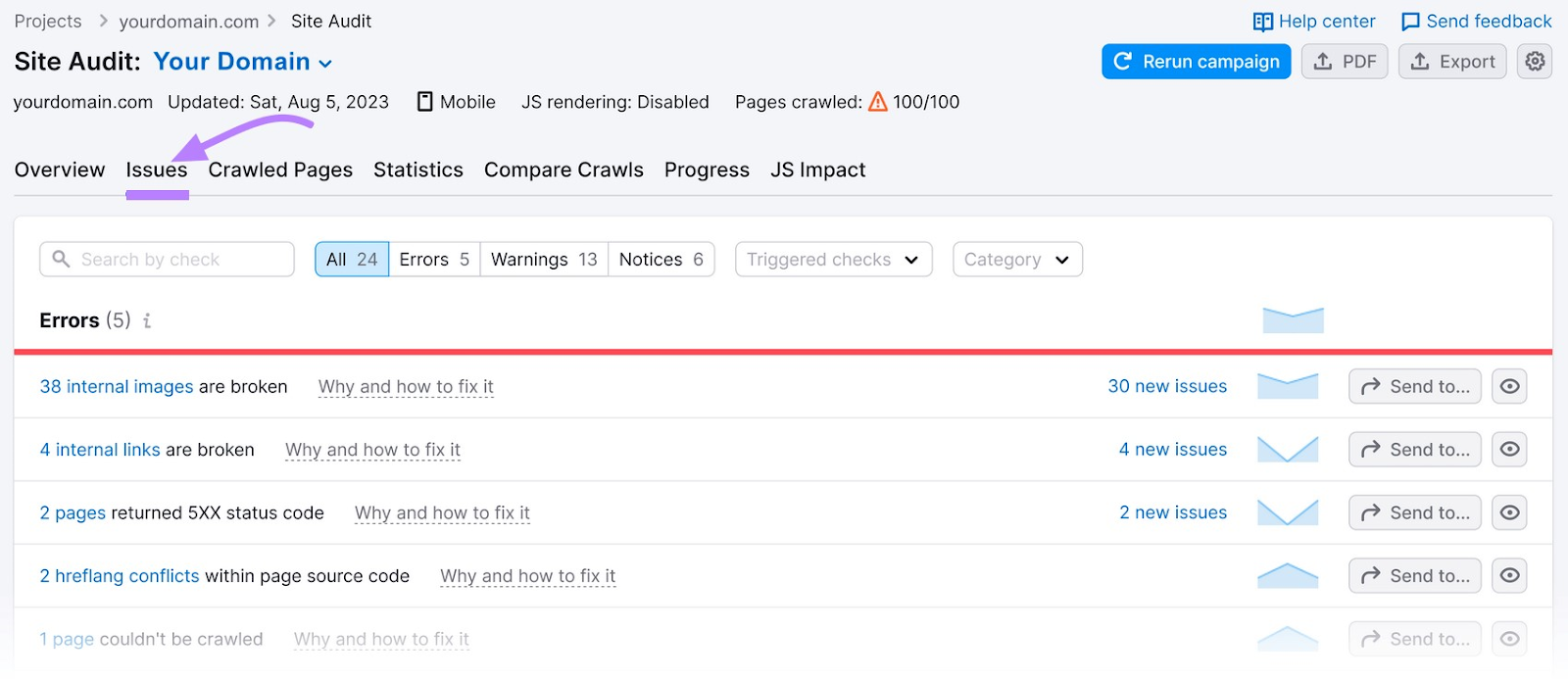Click the trend graph for 5XX status code
1568x680 pixels.
point(1288,512)
